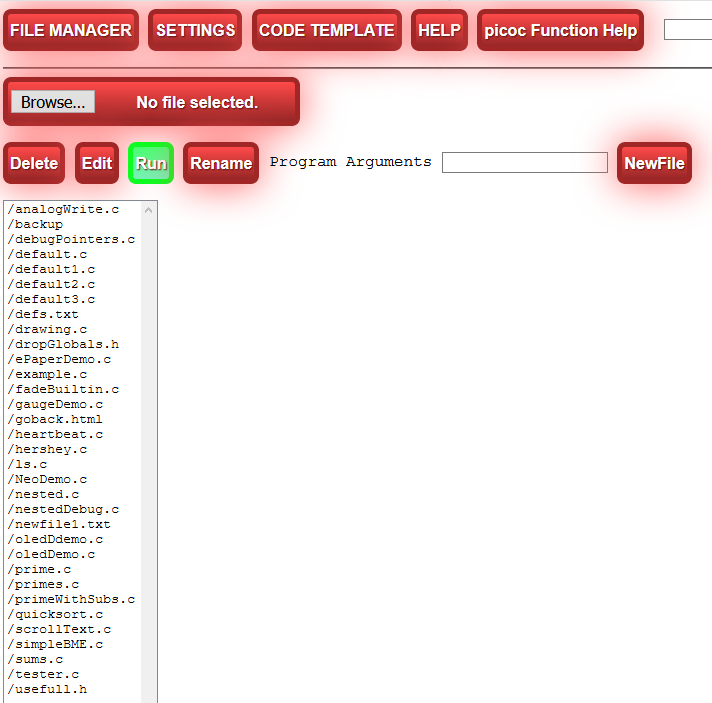Select /prime.c in the file list
Viewport: 712px width, 703px height.
[73, 569]
